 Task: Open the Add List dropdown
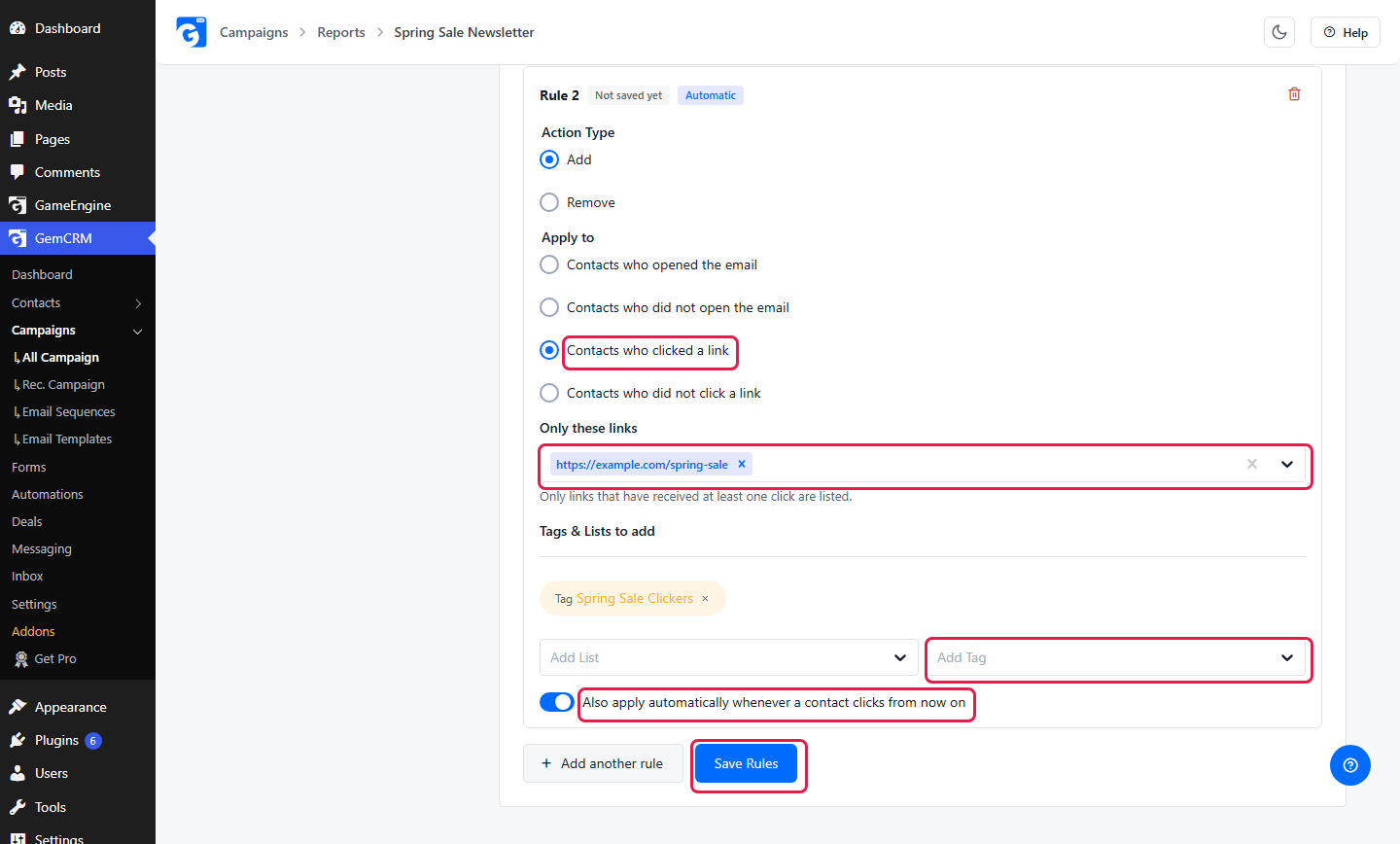click(x=729, y=657)
